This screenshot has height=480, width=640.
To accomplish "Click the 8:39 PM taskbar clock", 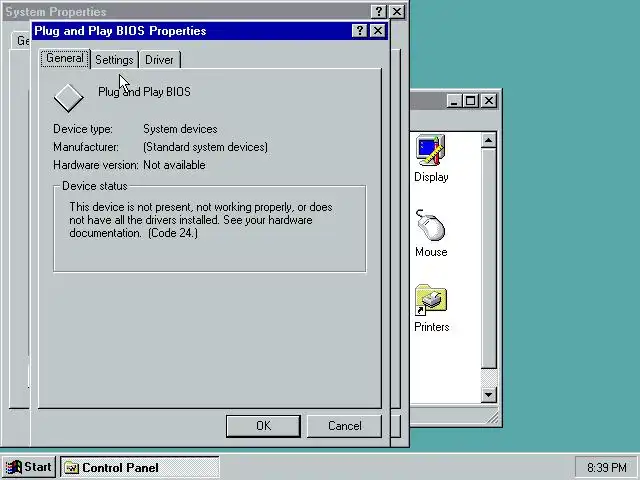I will [606, 467].
